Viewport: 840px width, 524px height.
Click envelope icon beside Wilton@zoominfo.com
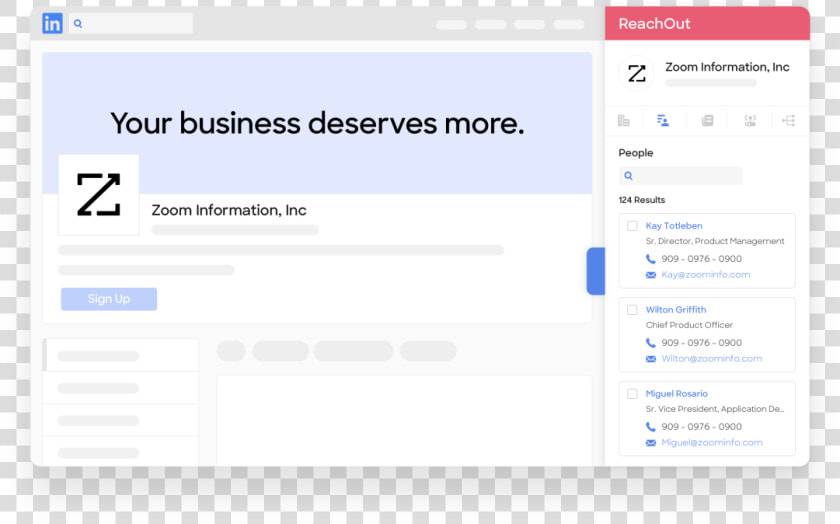tap(651, 359)
